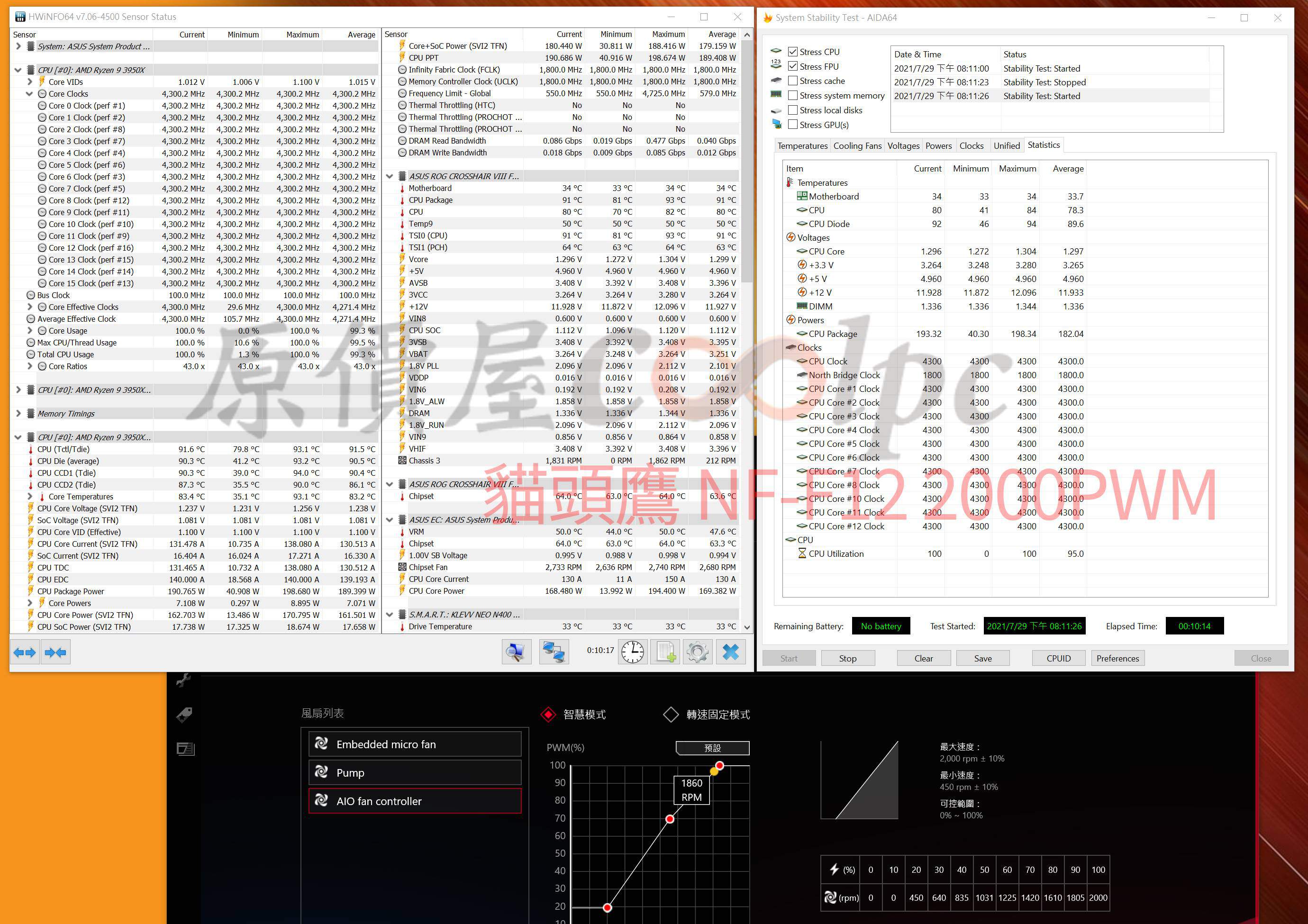Click DIMM memory icon in AIDA64 statistics
Screen dimensions: 1308x924
(x=802, y=306)
